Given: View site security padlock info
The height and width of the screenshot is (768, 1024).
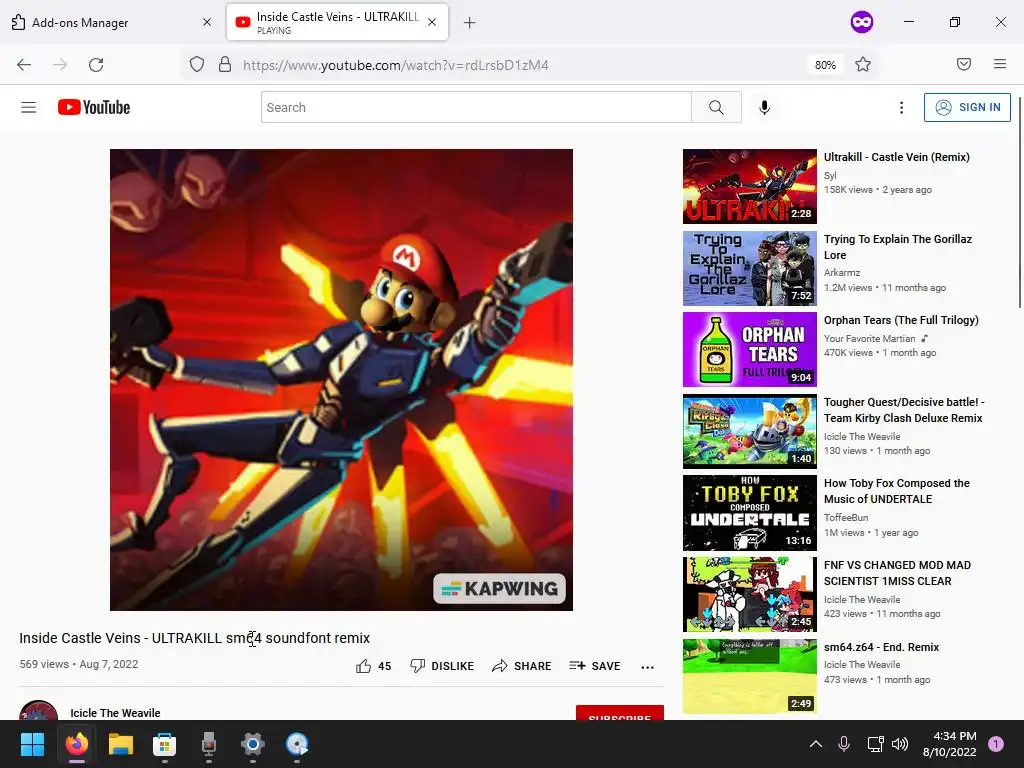Looking at the screenshot, I should [x=225, y=65].
